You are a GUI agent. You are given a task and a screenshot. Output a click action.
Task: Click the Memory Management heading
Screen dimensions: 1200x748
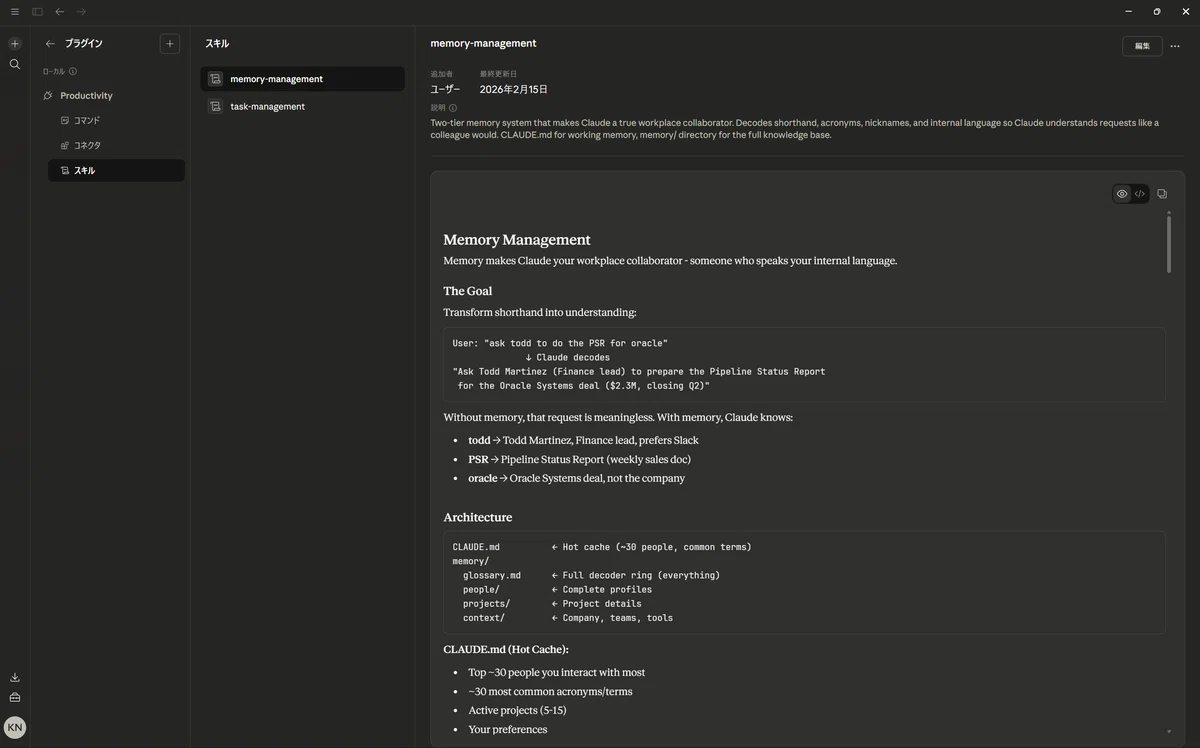pyautogui.click(x=517, y=240)
